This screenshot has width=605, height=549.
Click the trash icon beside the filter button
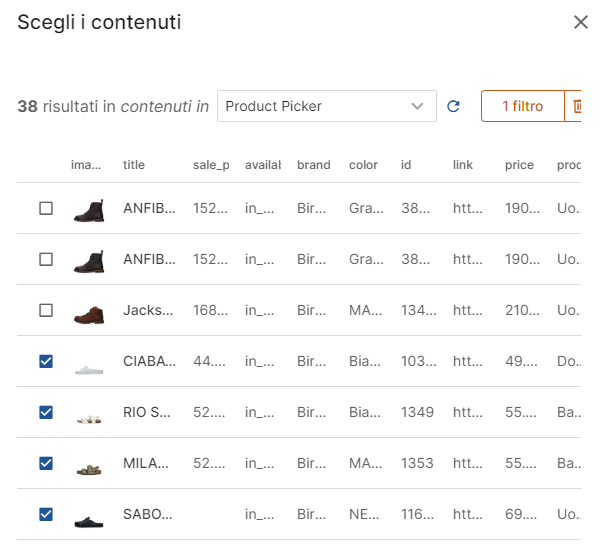576,106
